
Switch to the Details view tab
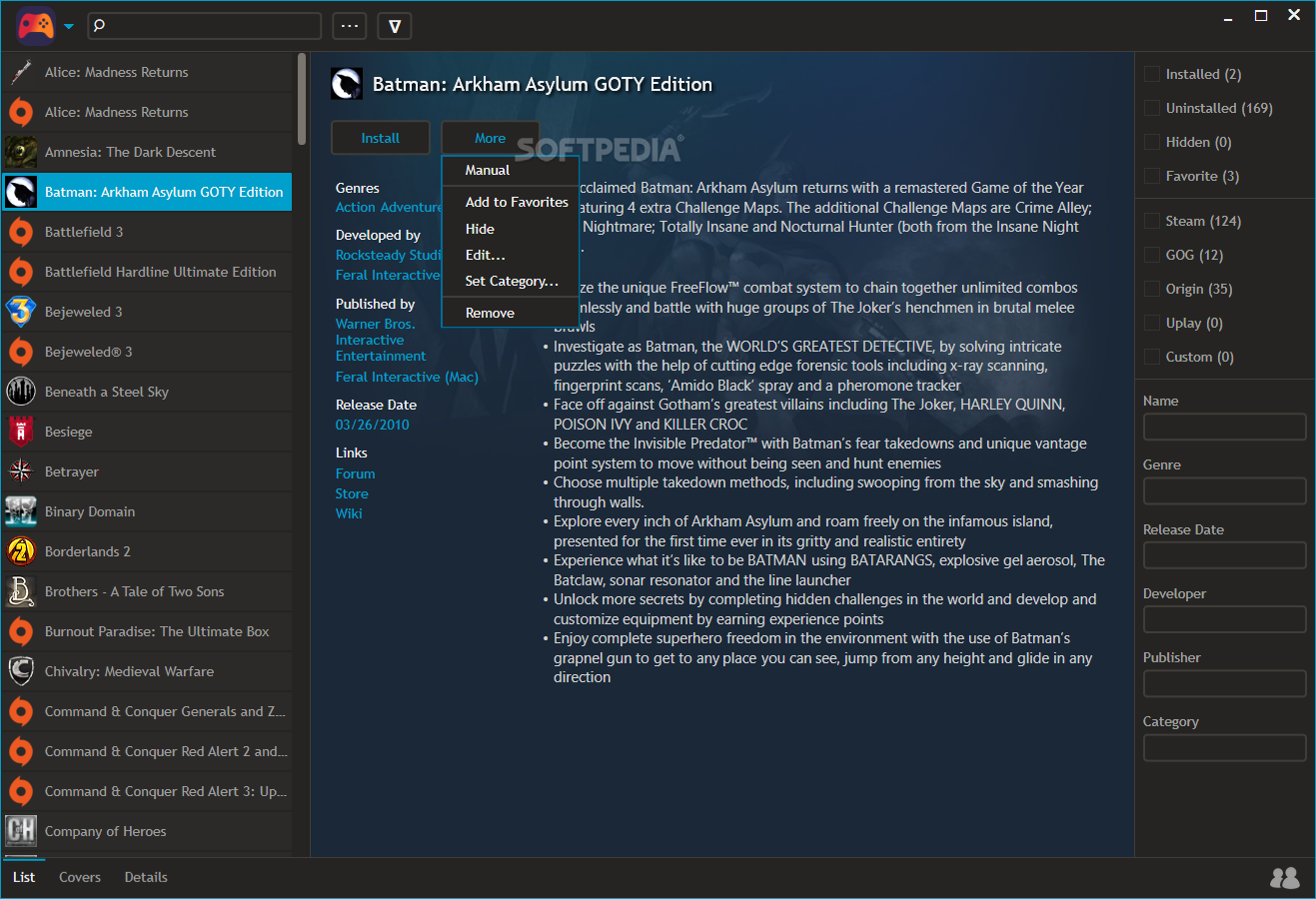146,877
